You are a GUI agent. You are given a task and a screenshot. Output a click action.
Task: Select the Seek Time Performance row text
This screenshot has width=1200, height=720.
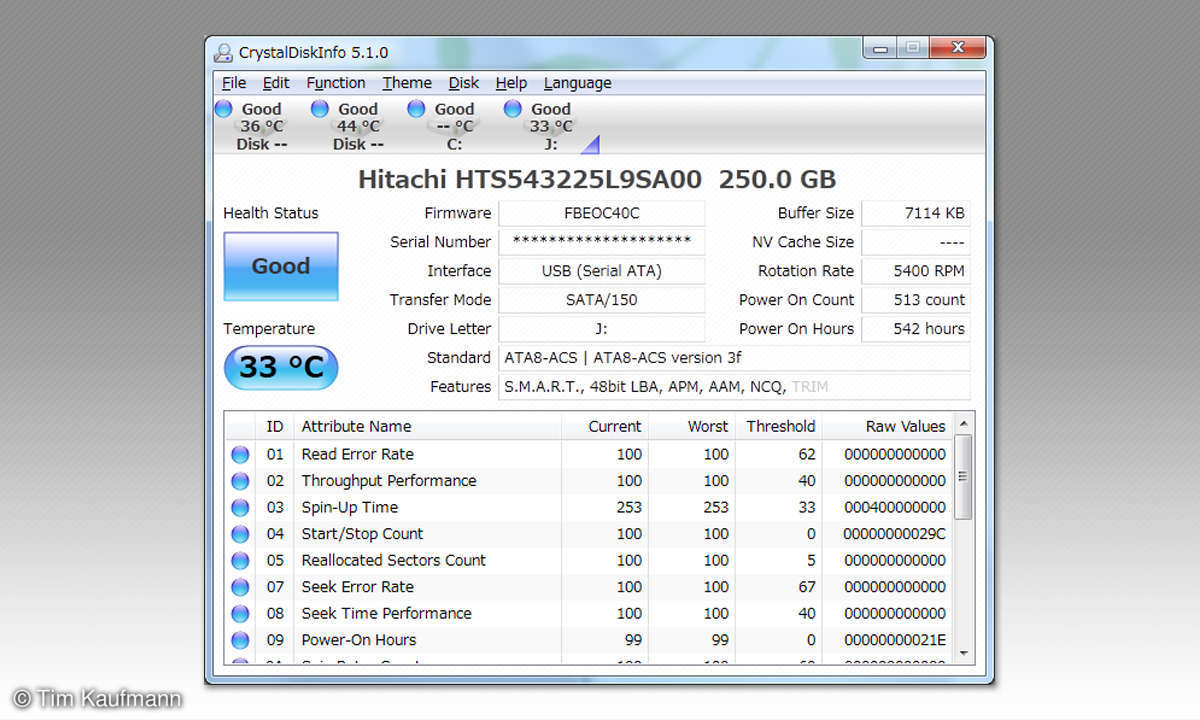click(x=386, y=613)
